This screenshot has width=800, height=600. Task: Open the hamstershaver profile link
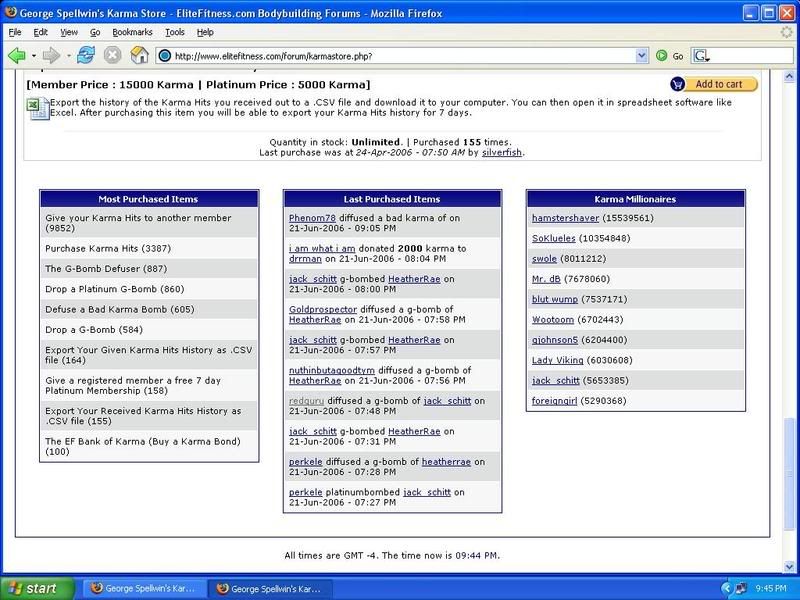567,217
